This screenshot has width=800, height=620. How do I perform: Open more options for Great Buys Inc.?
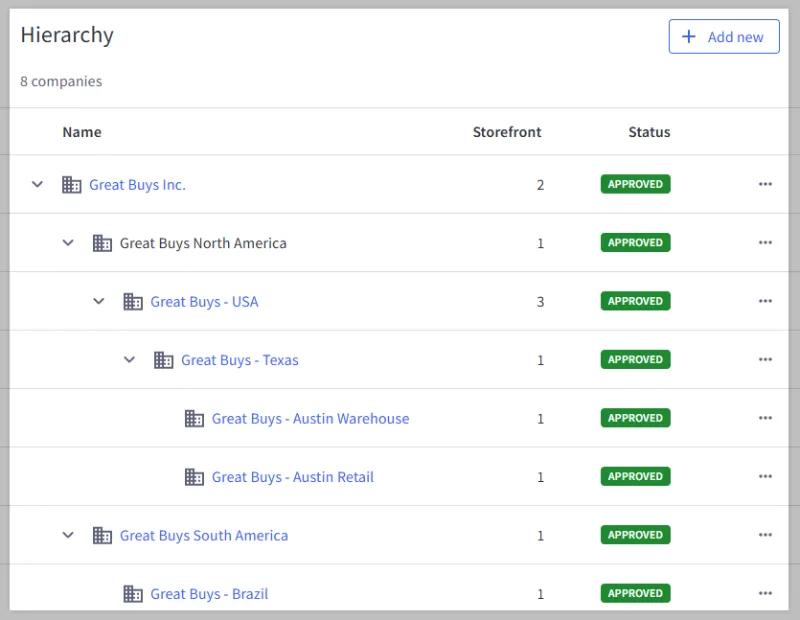pos(765,184)
